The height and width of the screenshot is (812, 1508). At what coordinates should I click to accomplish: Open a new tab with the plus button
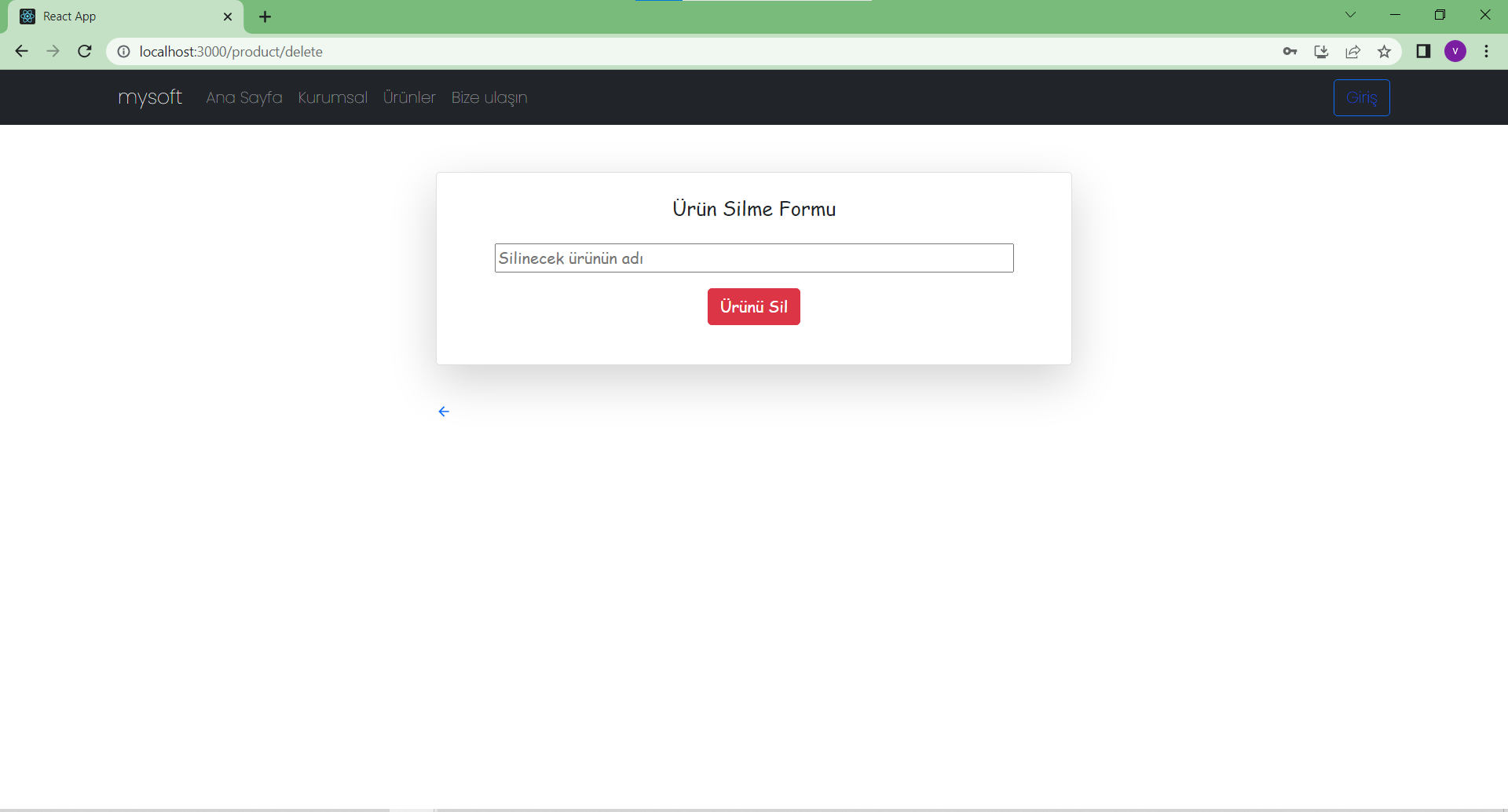[x=265, y=16]
